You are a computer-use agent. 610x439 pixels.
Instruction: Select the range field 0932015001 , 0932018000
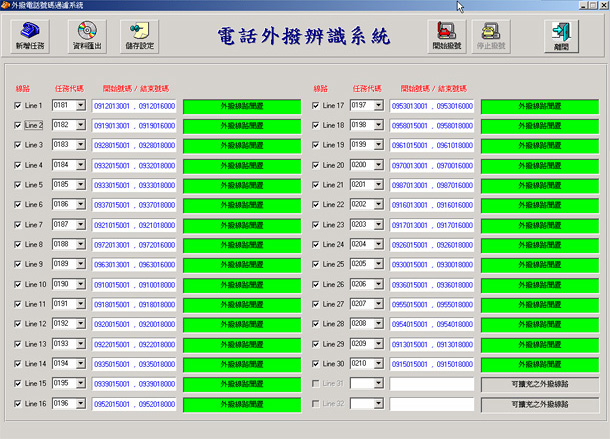(134, 166)
